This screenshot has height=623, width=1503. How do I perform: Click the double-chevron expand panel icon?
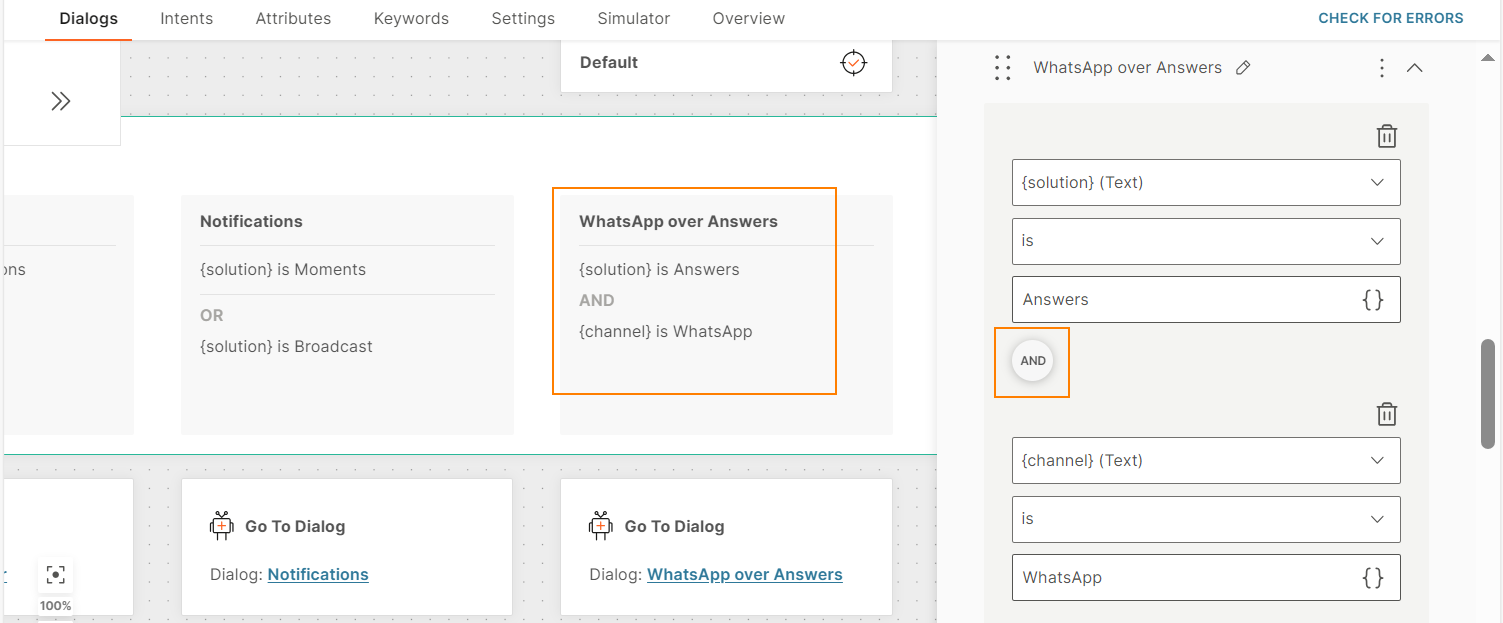[61, 101]
